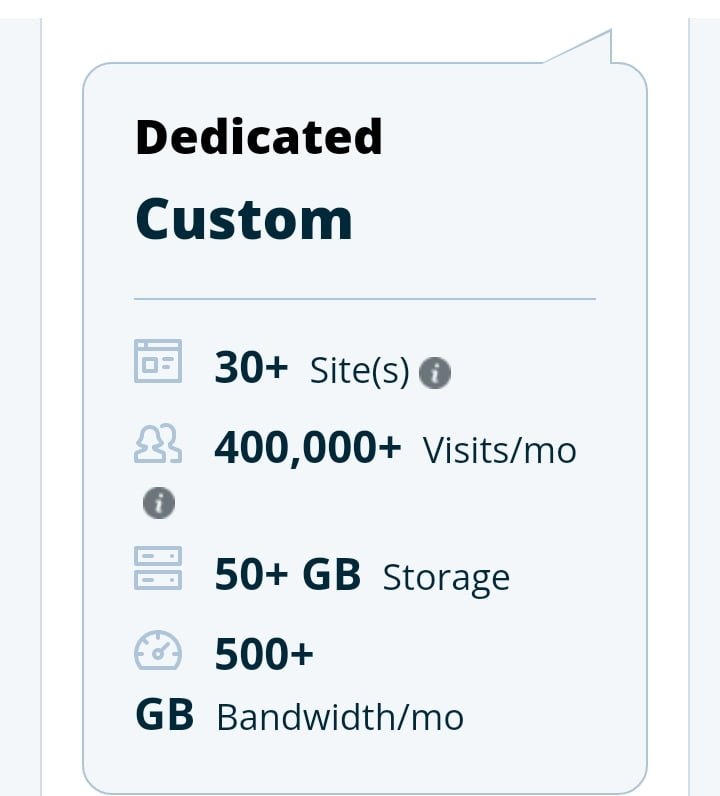This screenshot has width=720, height=796.
Task: Click the browser window sites icon
Action: coord(158,362)
